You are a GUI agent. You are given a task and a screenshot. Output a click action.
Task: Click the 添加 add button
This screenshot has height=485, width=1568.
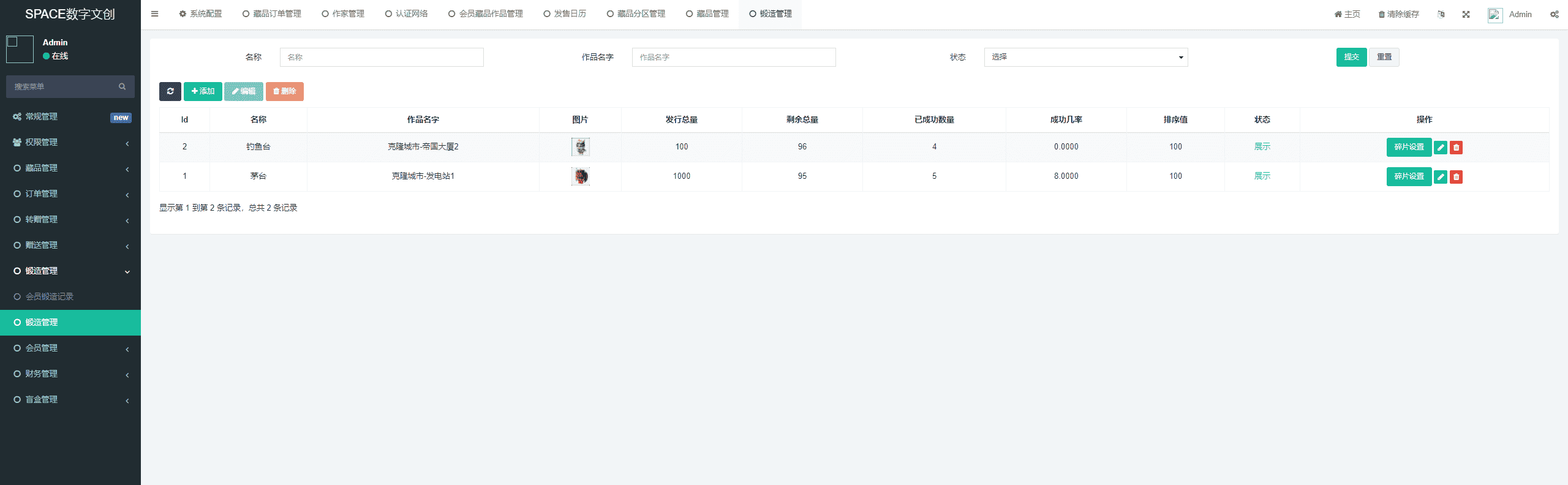203,91
